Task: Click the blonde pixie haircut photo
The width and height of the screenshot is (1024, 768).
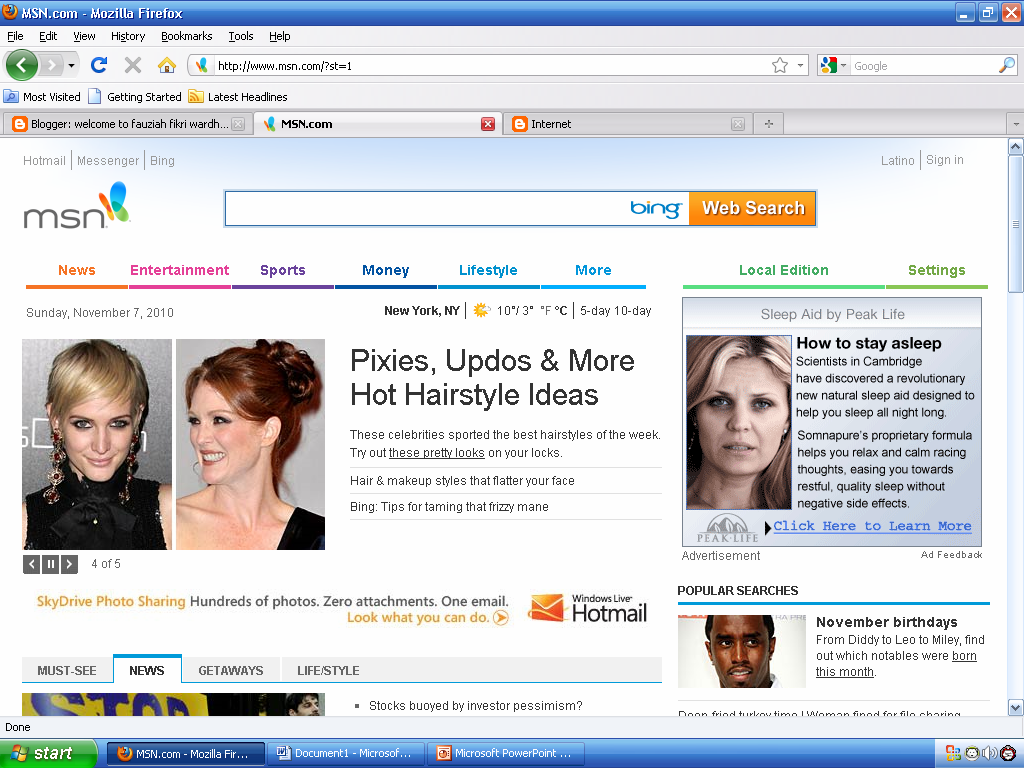Action: click(97, 444)
